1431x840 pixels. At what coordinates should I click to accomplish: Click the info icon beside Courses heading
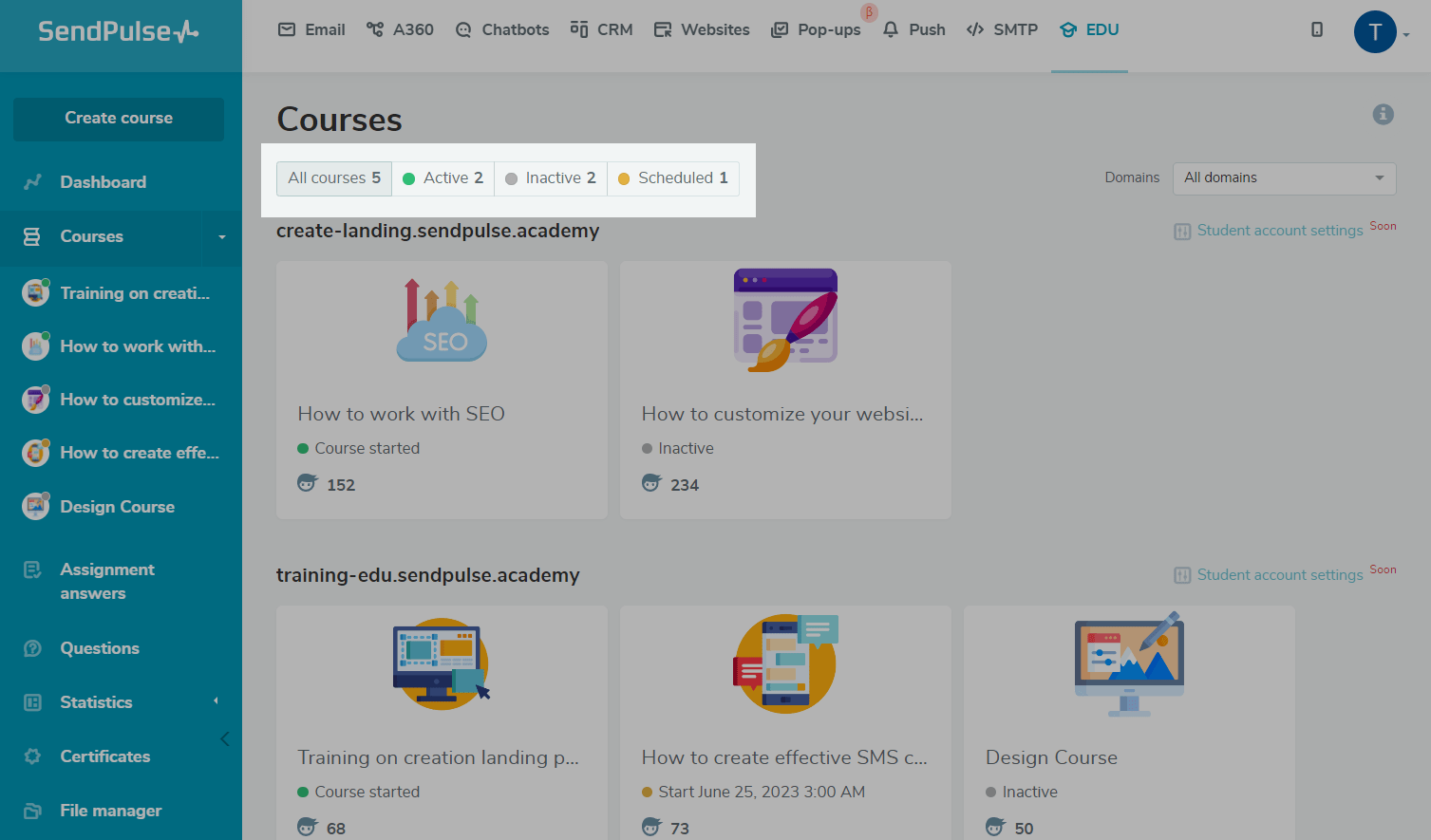pyautogui.click(x=1383, y=115)
